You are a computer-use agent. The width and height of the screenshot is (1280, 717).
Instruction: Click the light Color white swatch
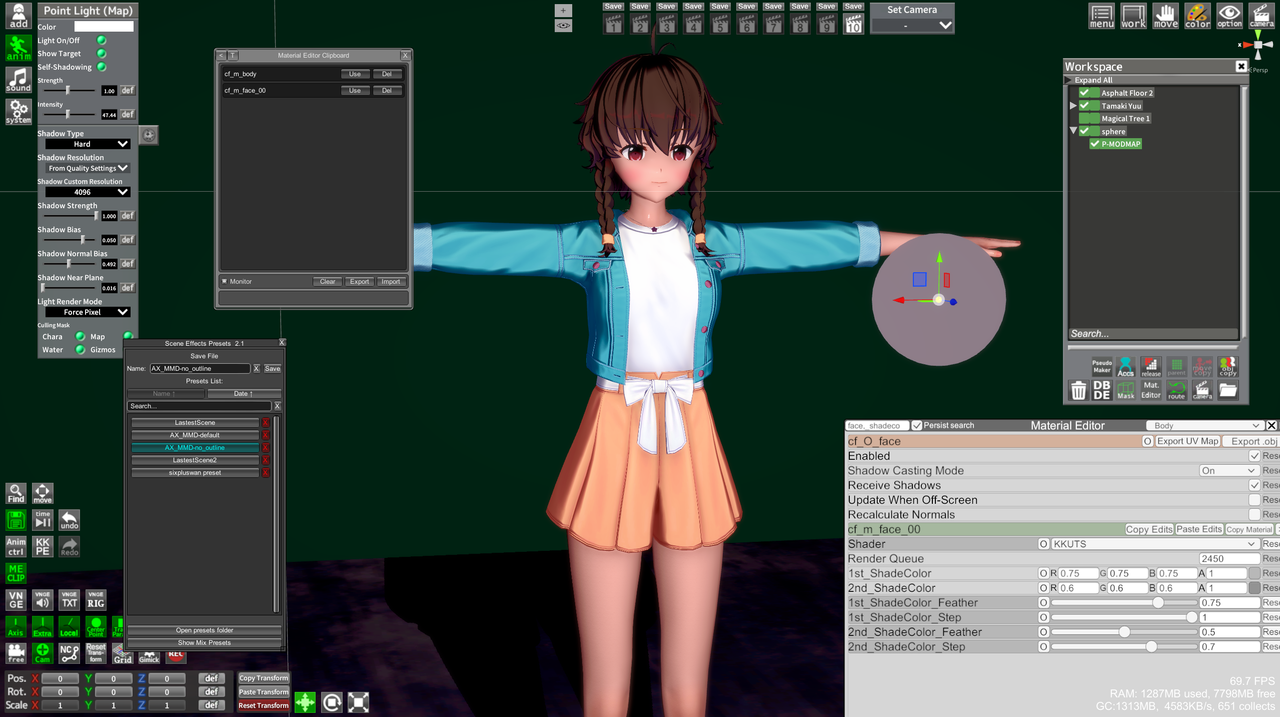click(104, 27)
